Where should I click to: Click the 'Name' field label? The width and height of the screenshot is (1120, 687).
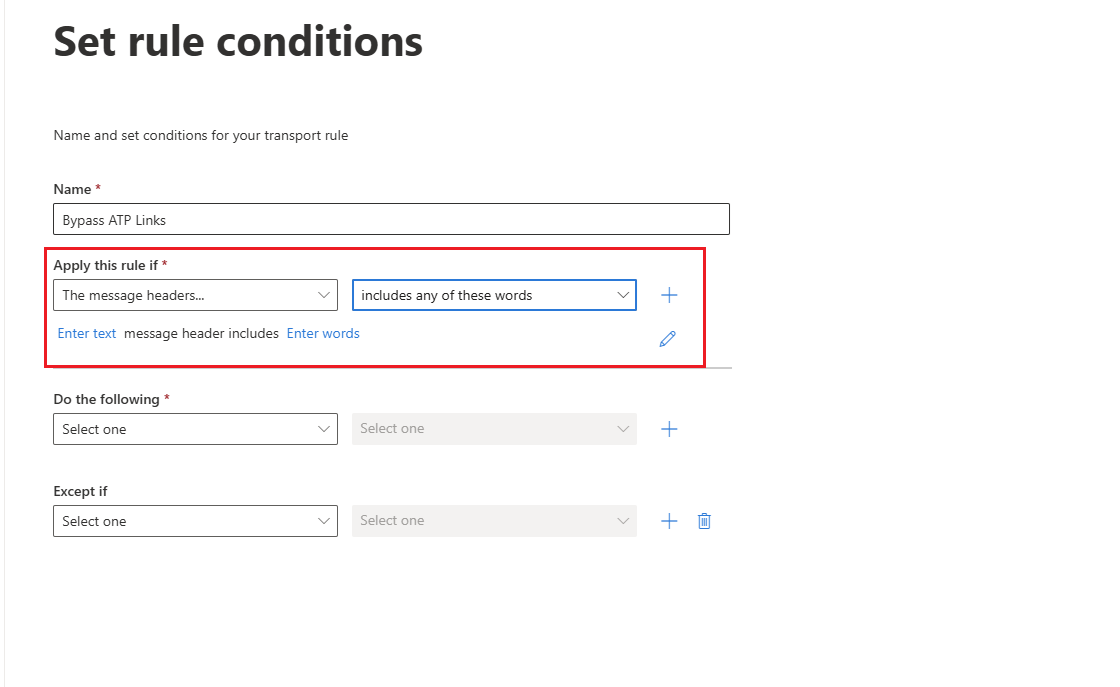72,189
